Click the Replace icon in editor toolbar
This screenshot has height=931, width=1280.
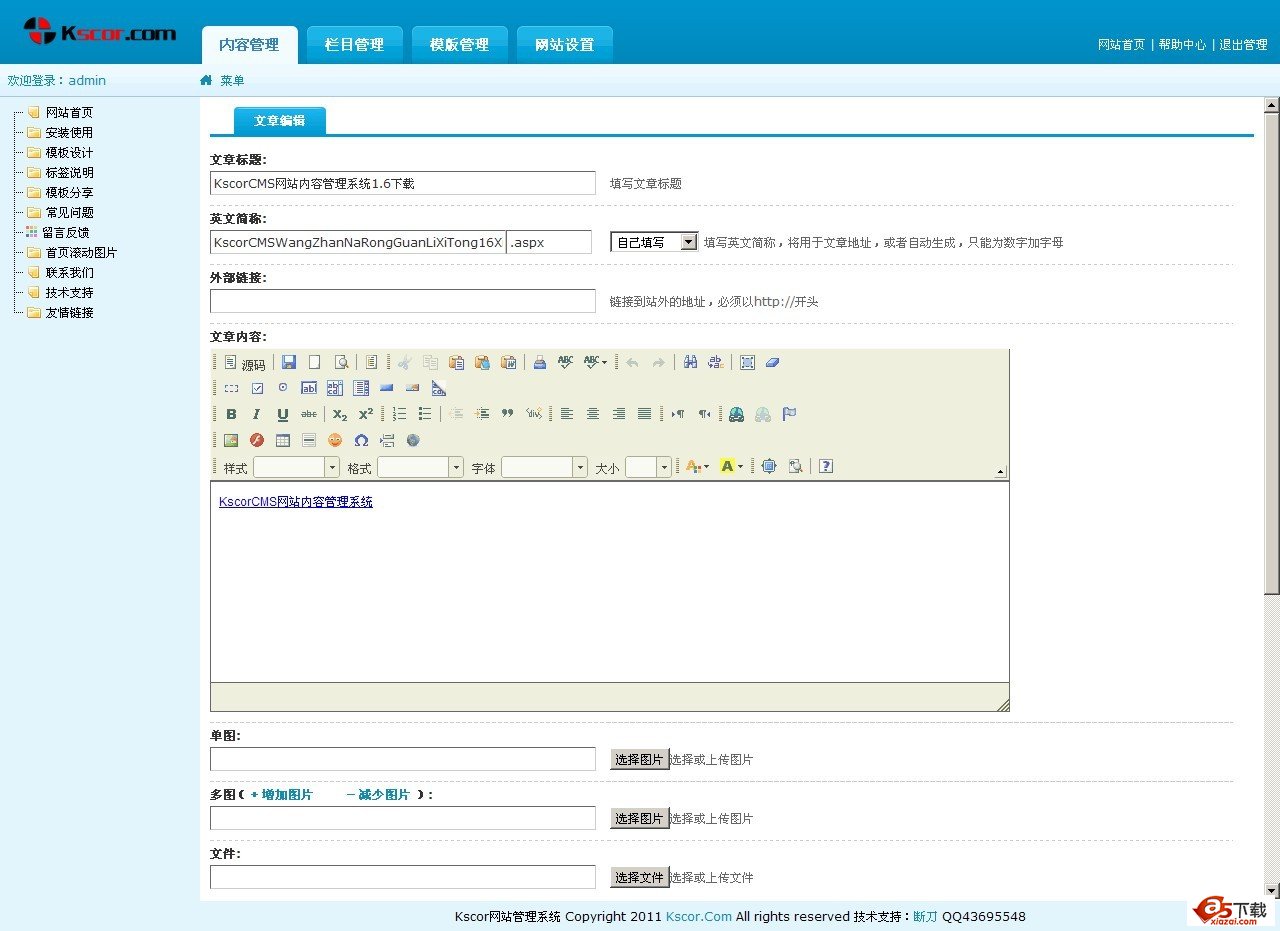click(715, 362)
